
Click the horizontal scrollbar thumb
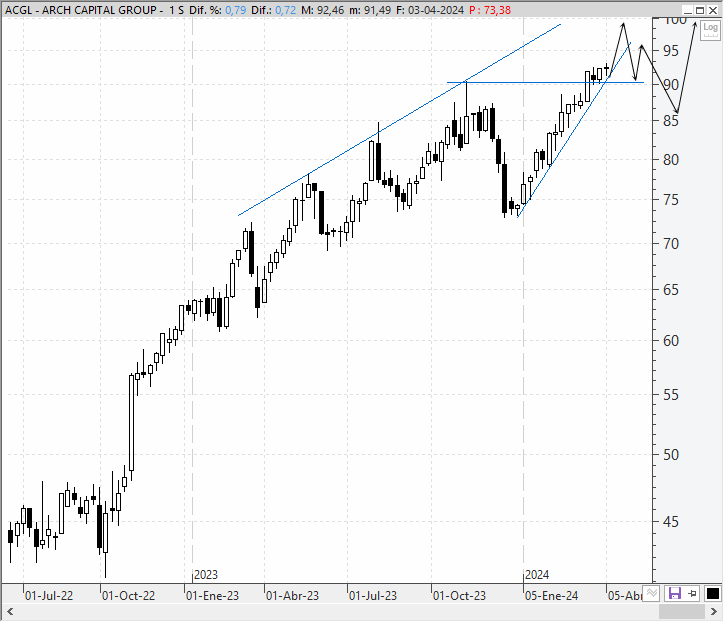pos(682,612)
